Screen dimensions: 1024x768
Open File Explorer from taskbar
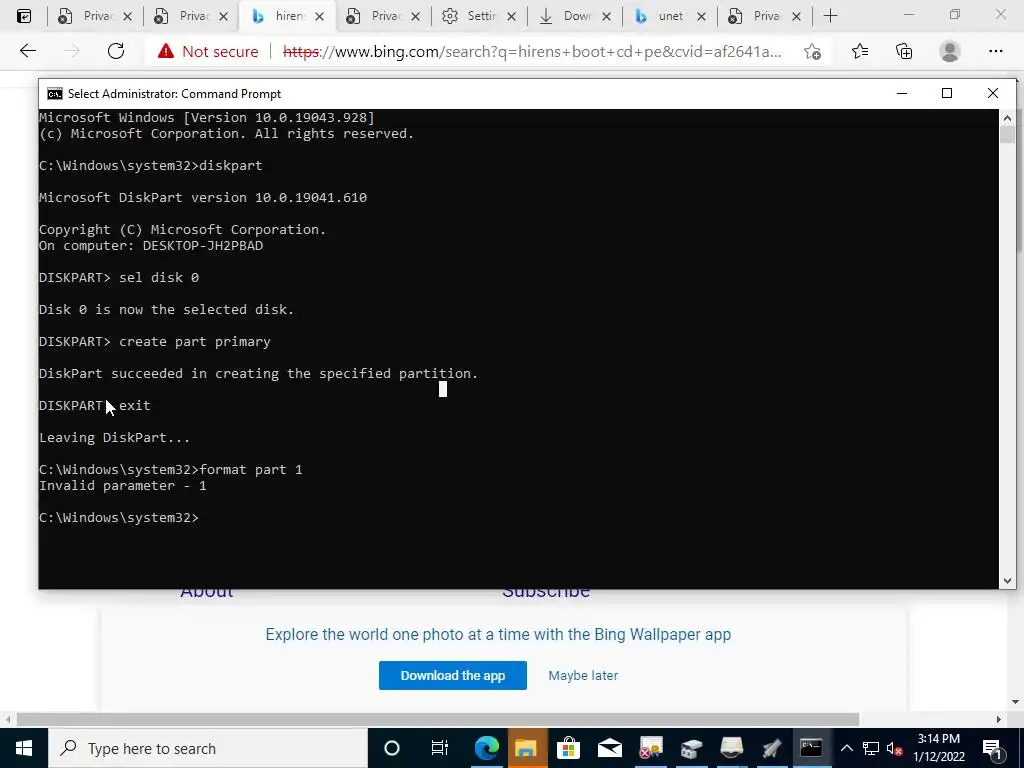[x=526, y=748]
